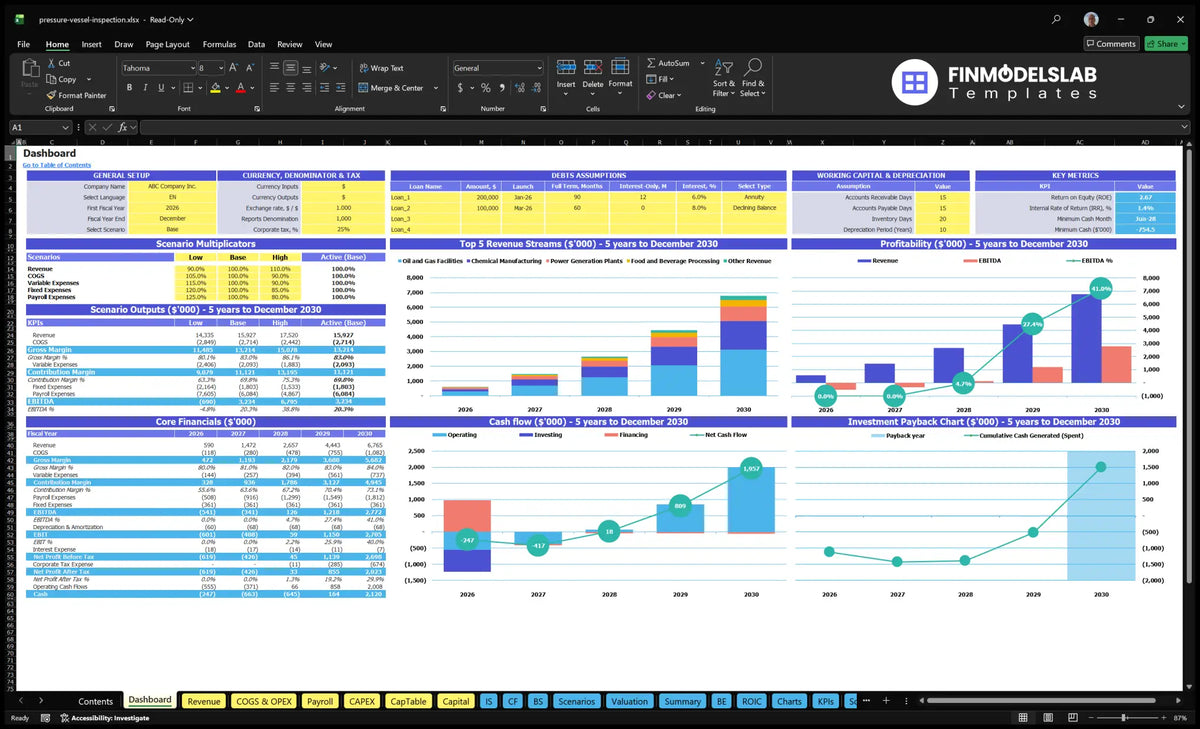This screenshot has width=1200, height=729.
Task: Apply the accounting dollar format
Action: click(461, 88)
